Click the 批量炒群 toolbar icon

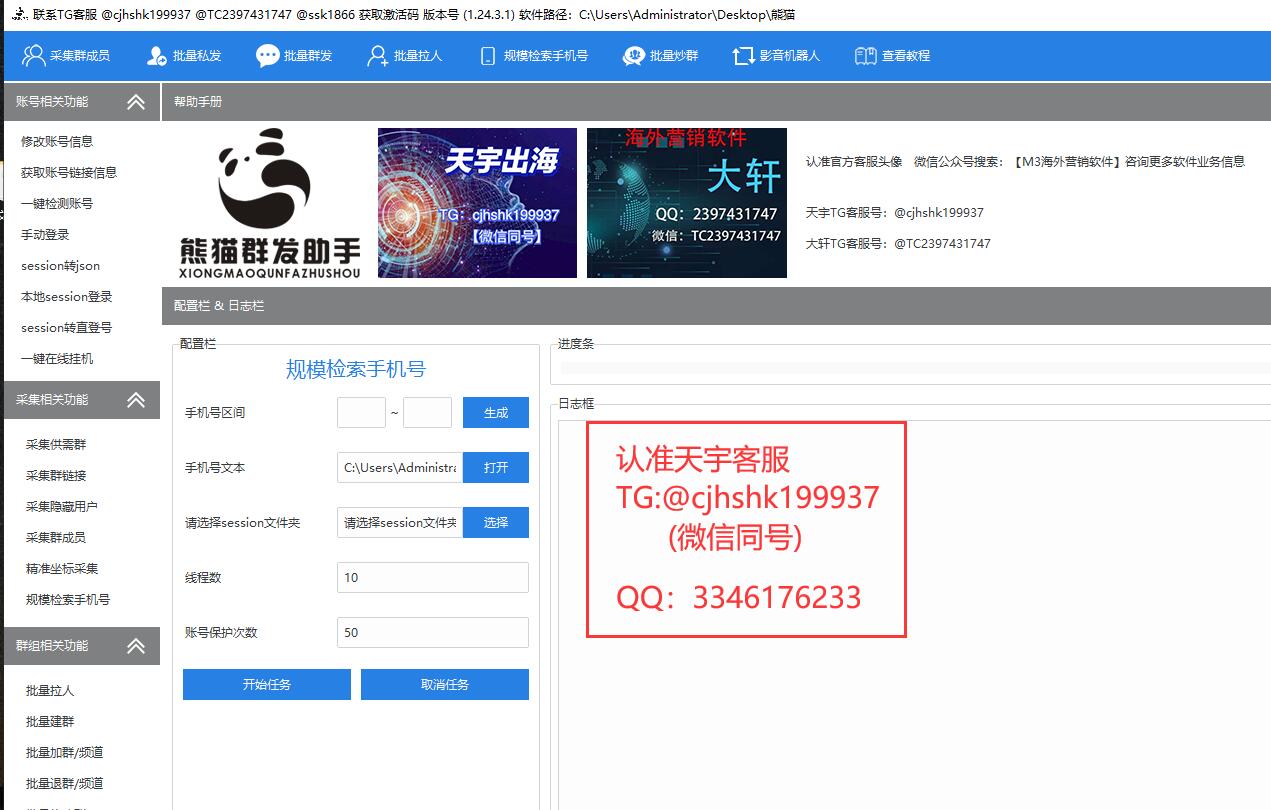tap(633, 56)
